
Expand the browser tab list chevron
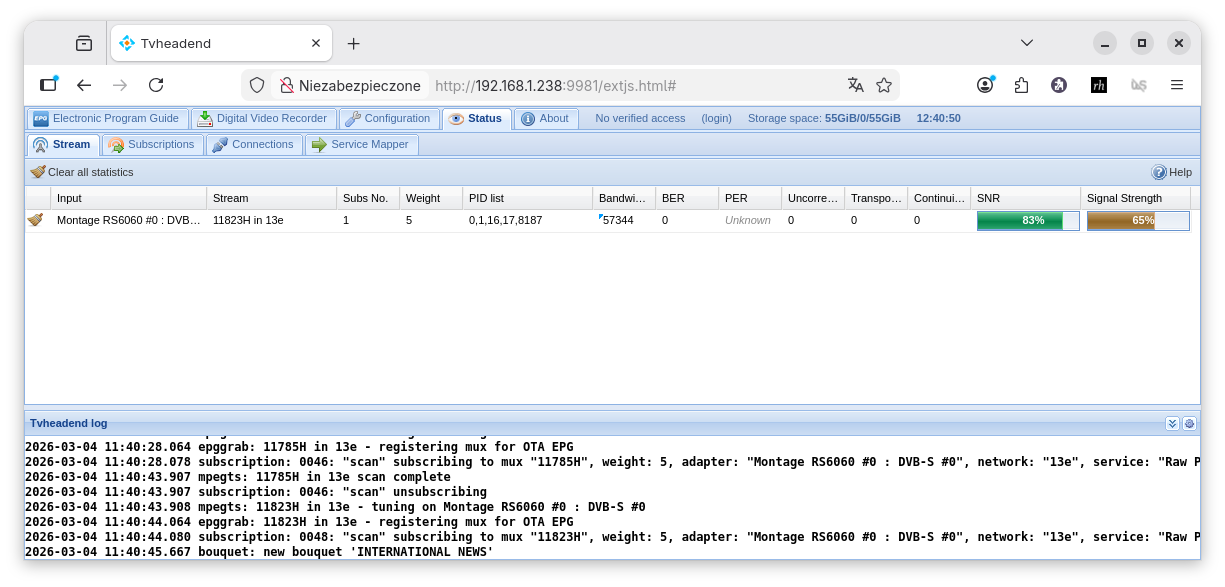click(1026, 42)
